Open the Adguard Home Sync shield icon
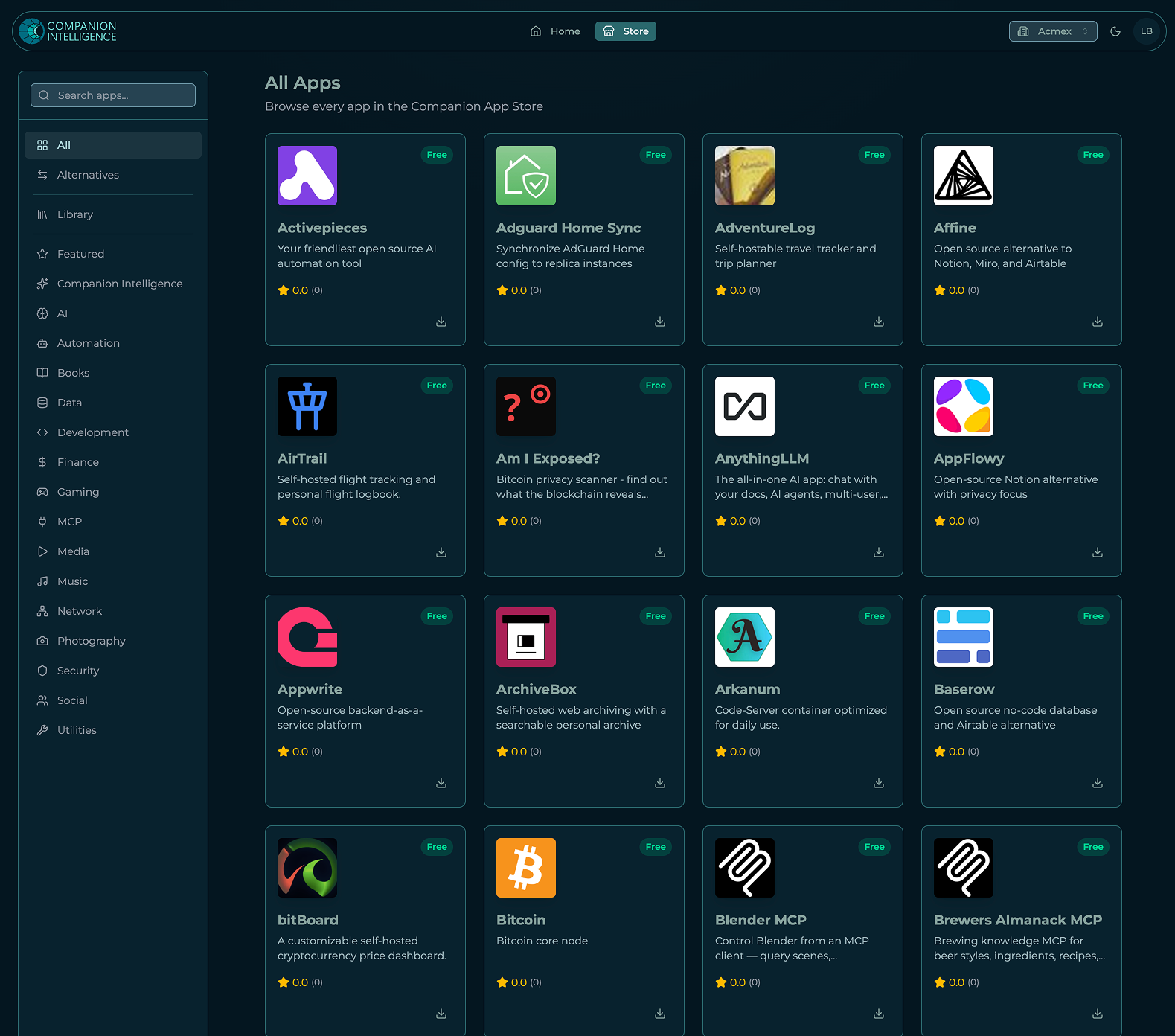Screen dimensions: 1175x1036 click(x=526, y=176)
